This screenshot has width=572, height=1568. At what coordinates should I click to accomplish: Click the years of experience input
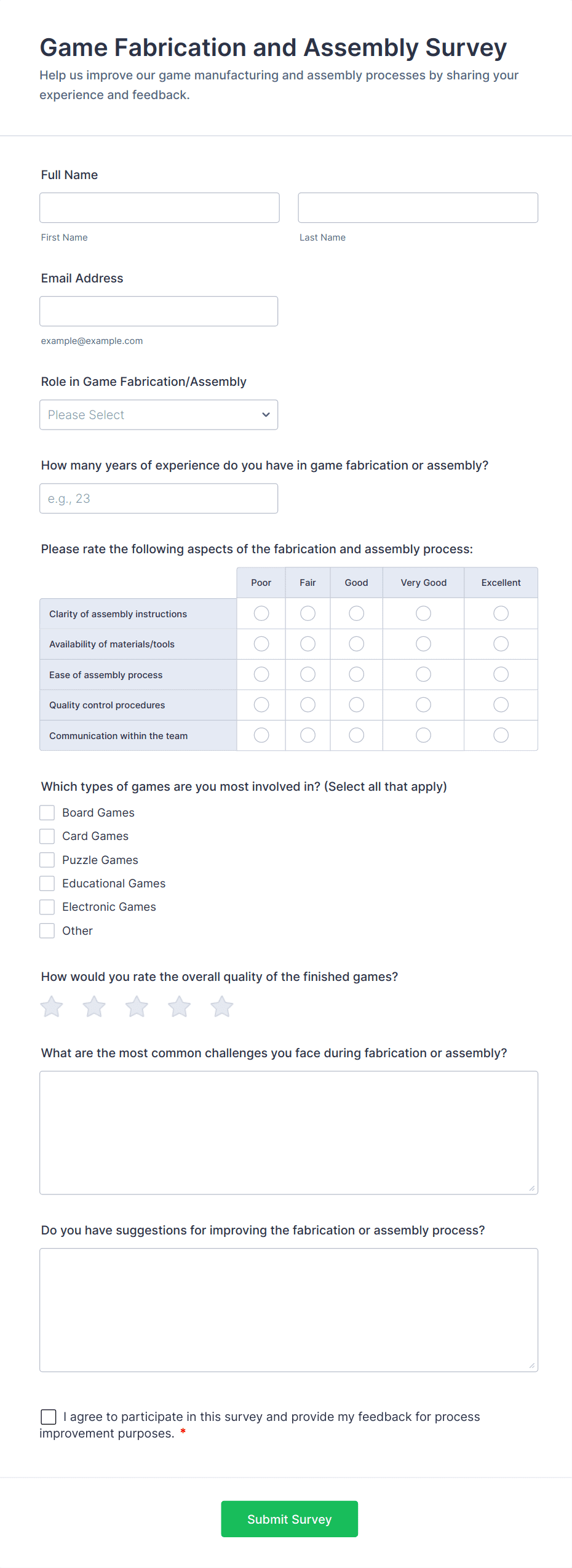(x=159, y=498)
